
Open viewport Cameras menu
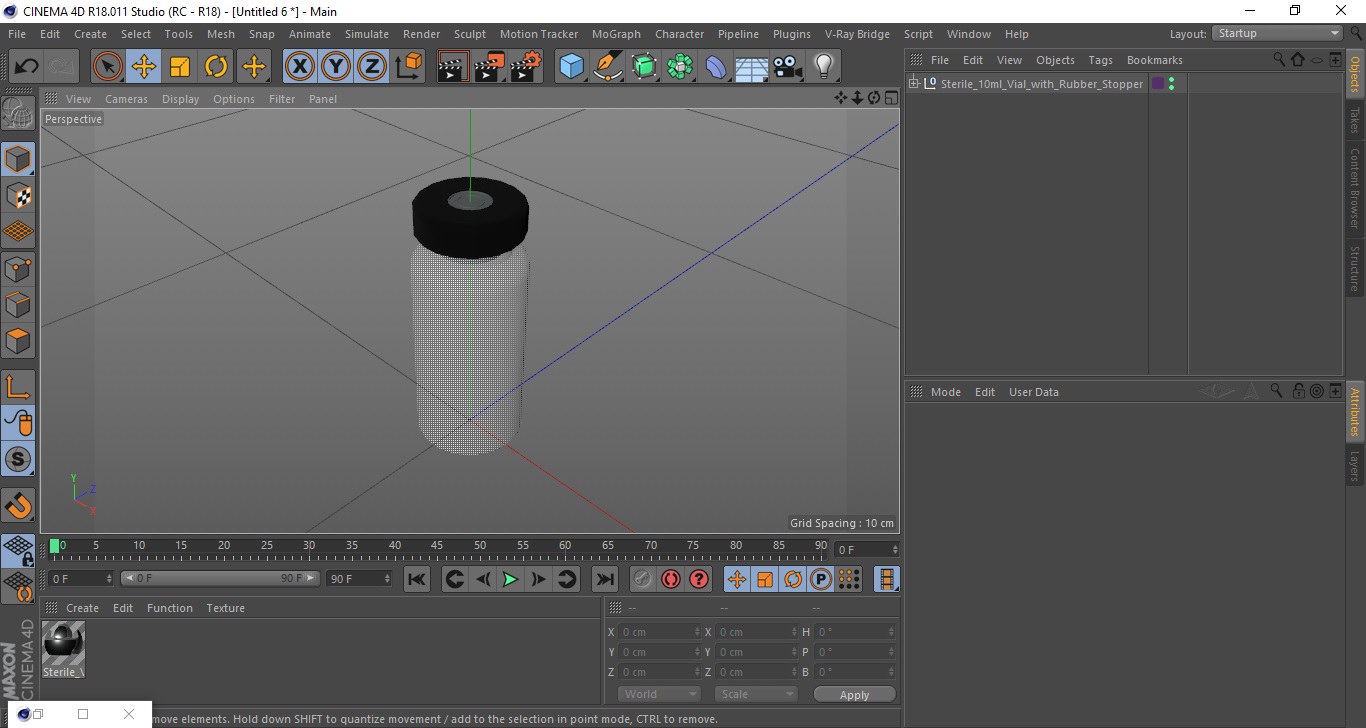point(126,99)
